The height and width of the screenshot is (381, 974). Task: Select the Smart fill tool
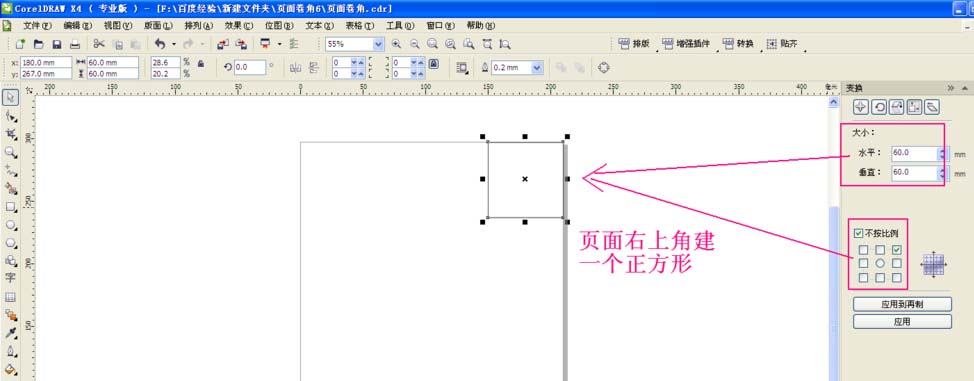[11, 188]
